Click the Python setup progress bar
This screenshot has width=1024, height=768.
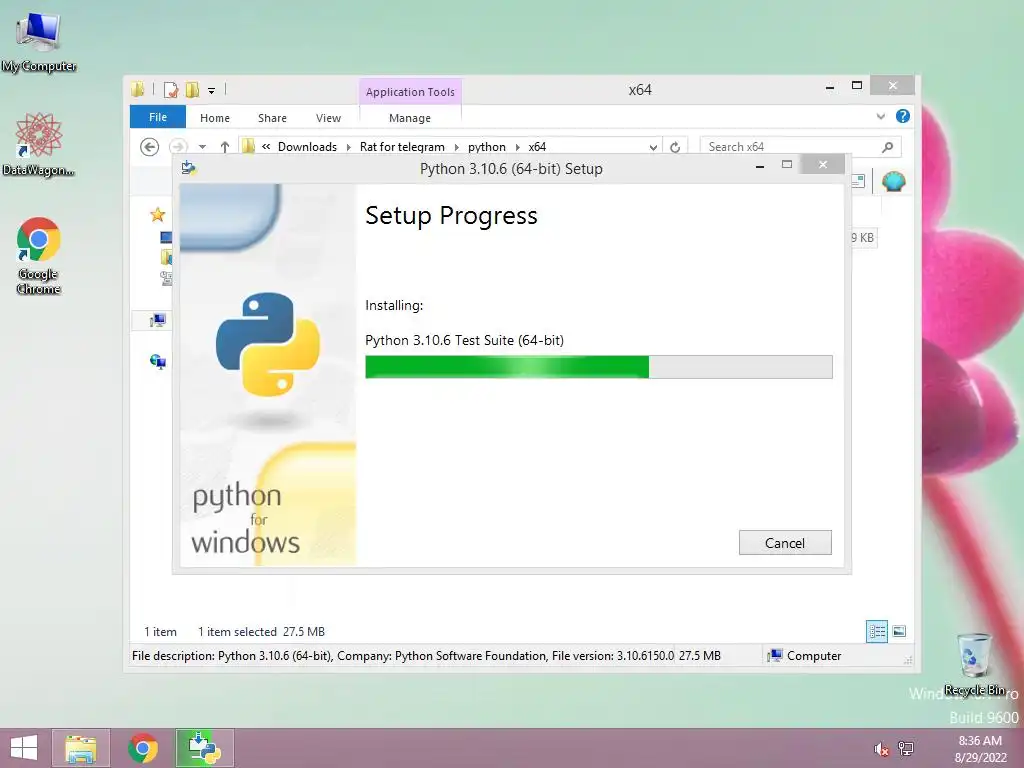click(x=598, y=367)
